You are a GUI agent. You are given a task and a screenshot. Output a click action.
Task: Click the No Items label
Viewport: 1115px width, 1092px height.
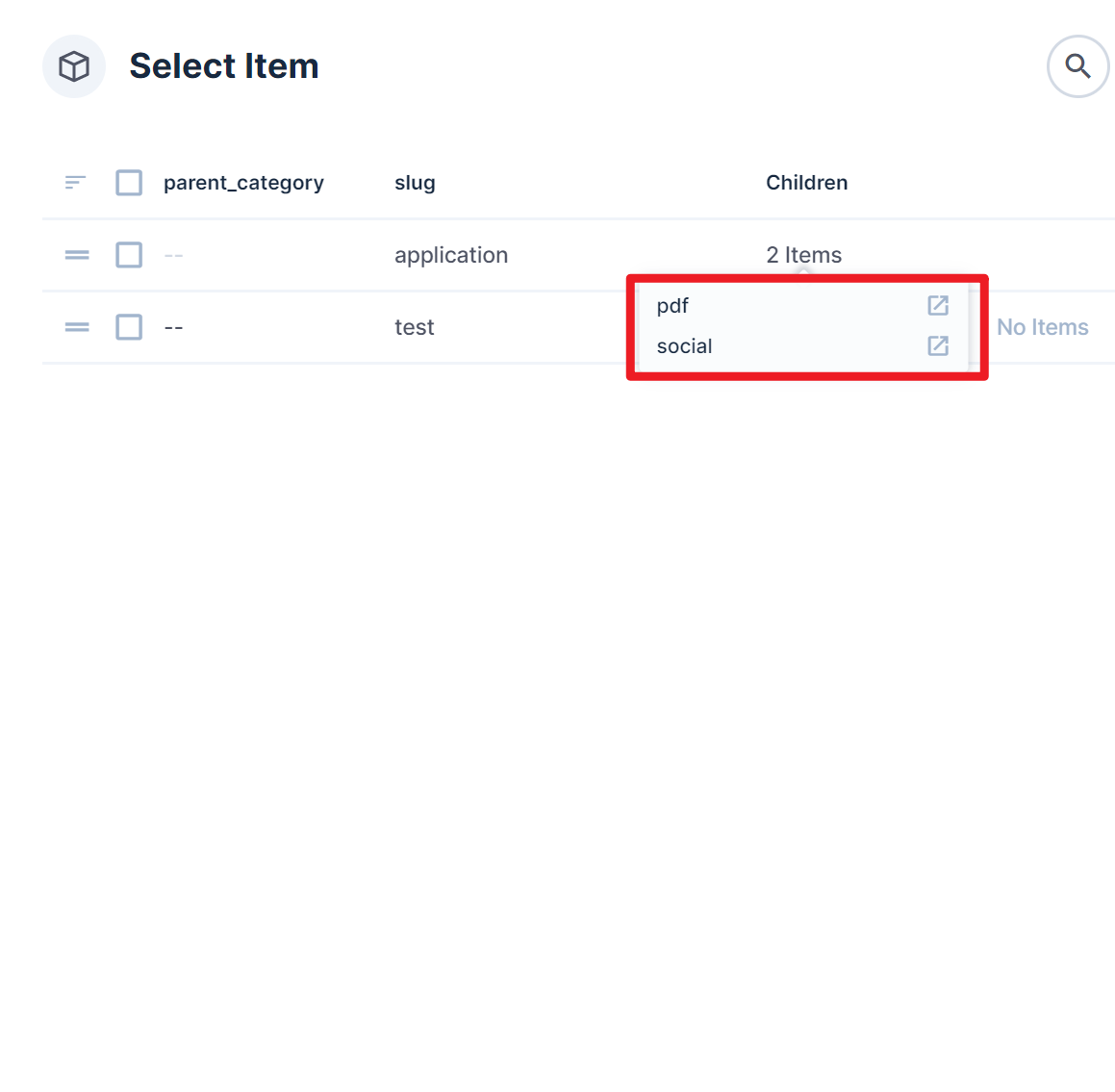[x=1042, y=326]
